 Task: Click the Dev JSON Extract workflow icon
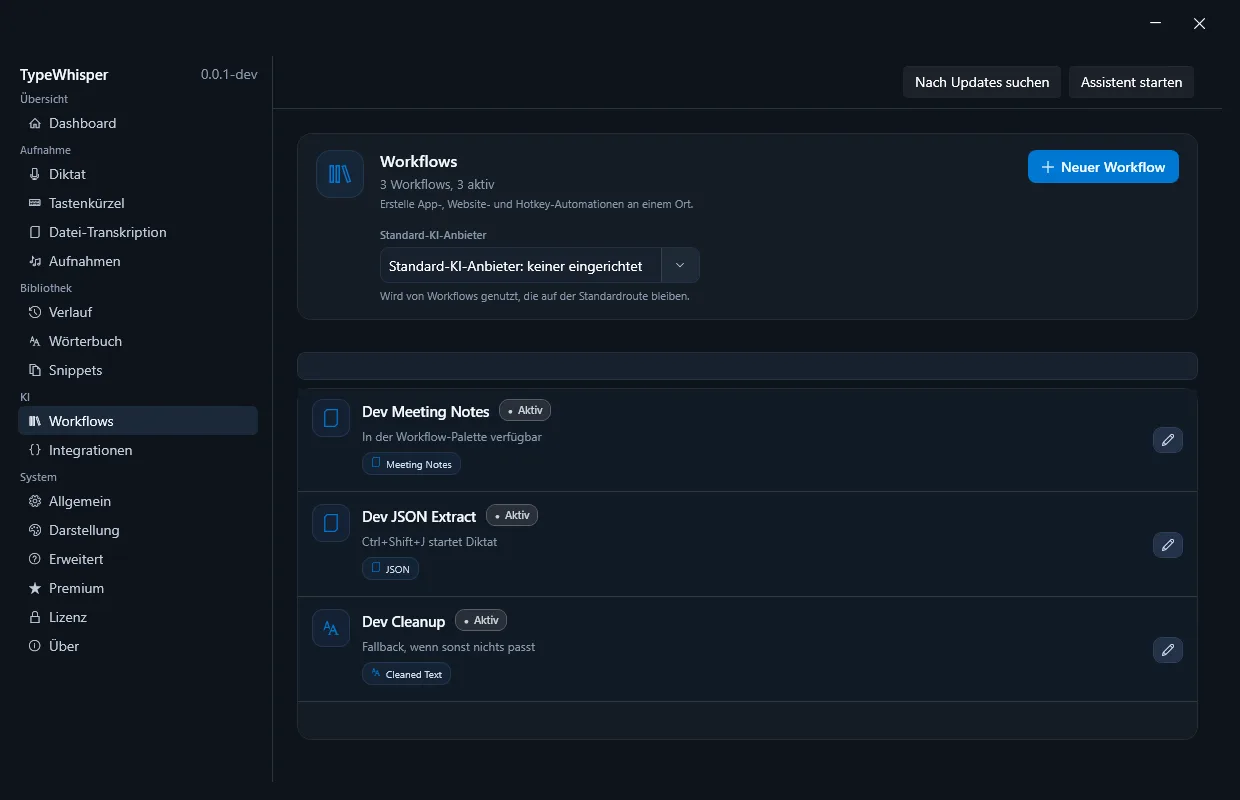point(331,523)
